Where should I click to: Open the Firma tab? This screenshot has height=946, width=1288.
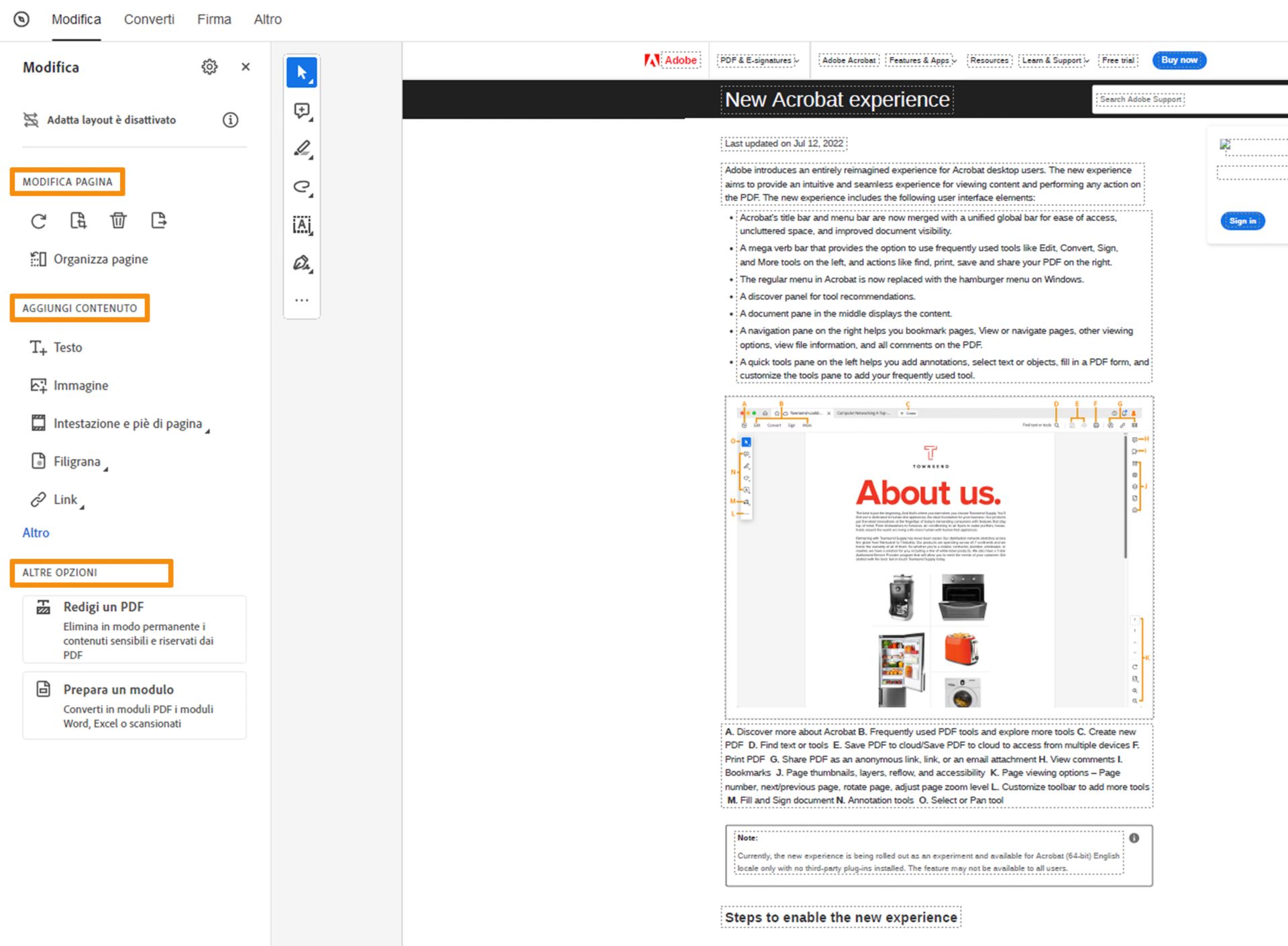214,19
